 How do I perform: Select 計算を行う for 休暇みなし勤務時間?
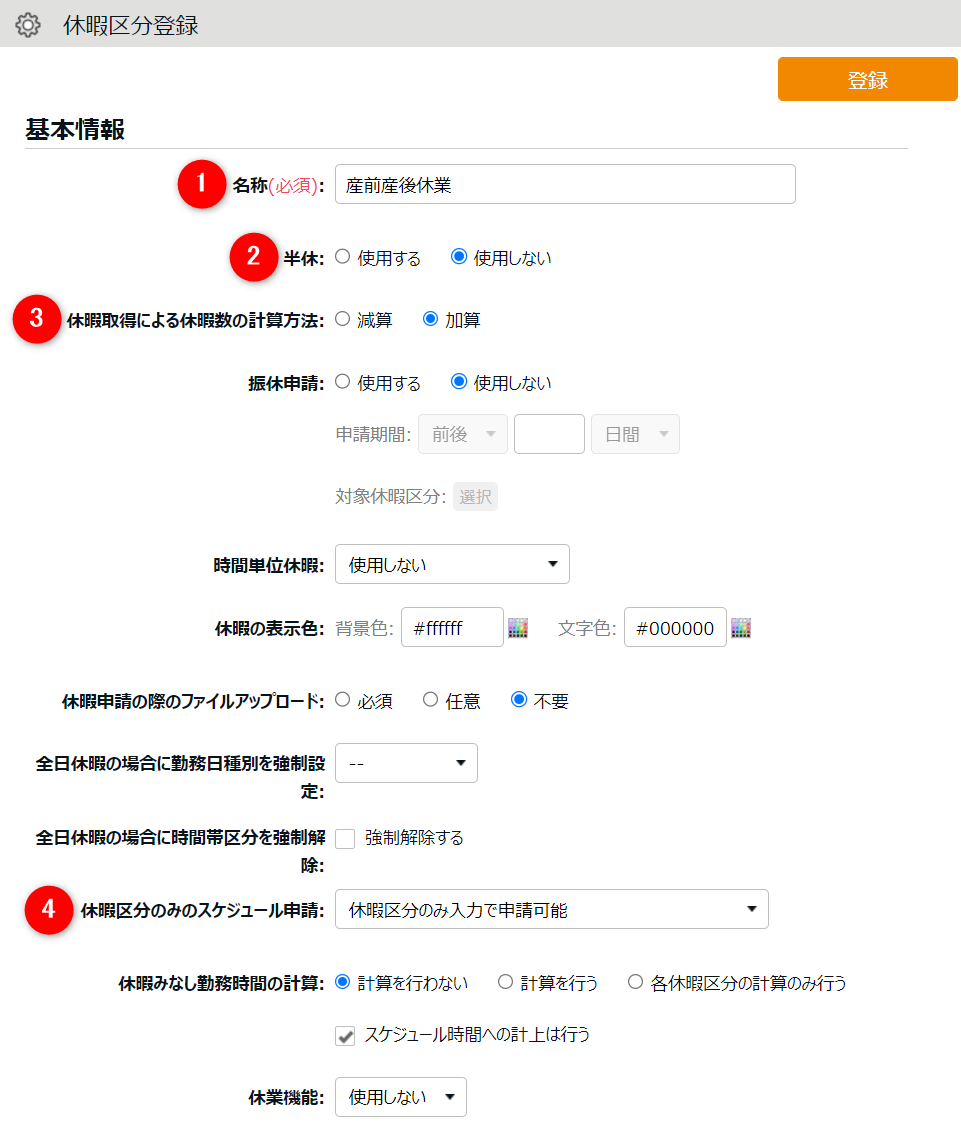coord(505,982)
